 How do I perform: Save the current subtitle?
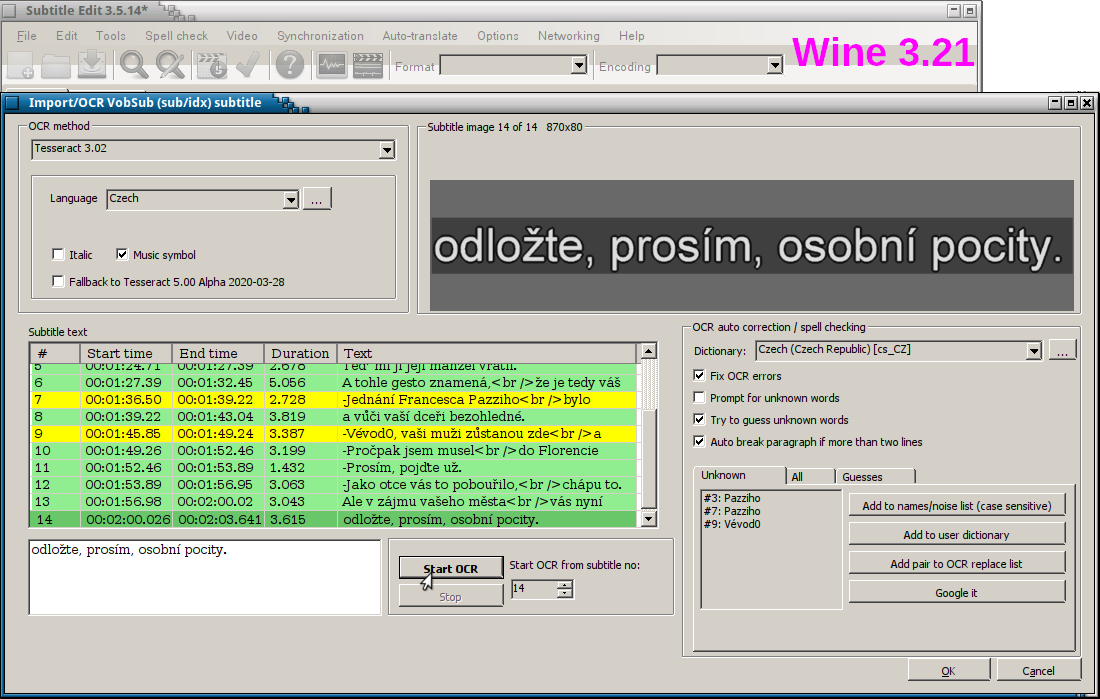tap(92, 64)
